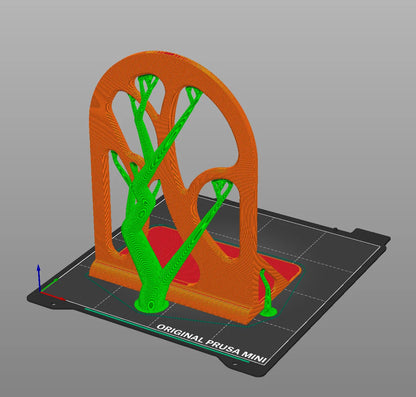Click the round base of the small support
Image resolution: width=416 pixels, height=397 pixels.
(x=268, y=312)
